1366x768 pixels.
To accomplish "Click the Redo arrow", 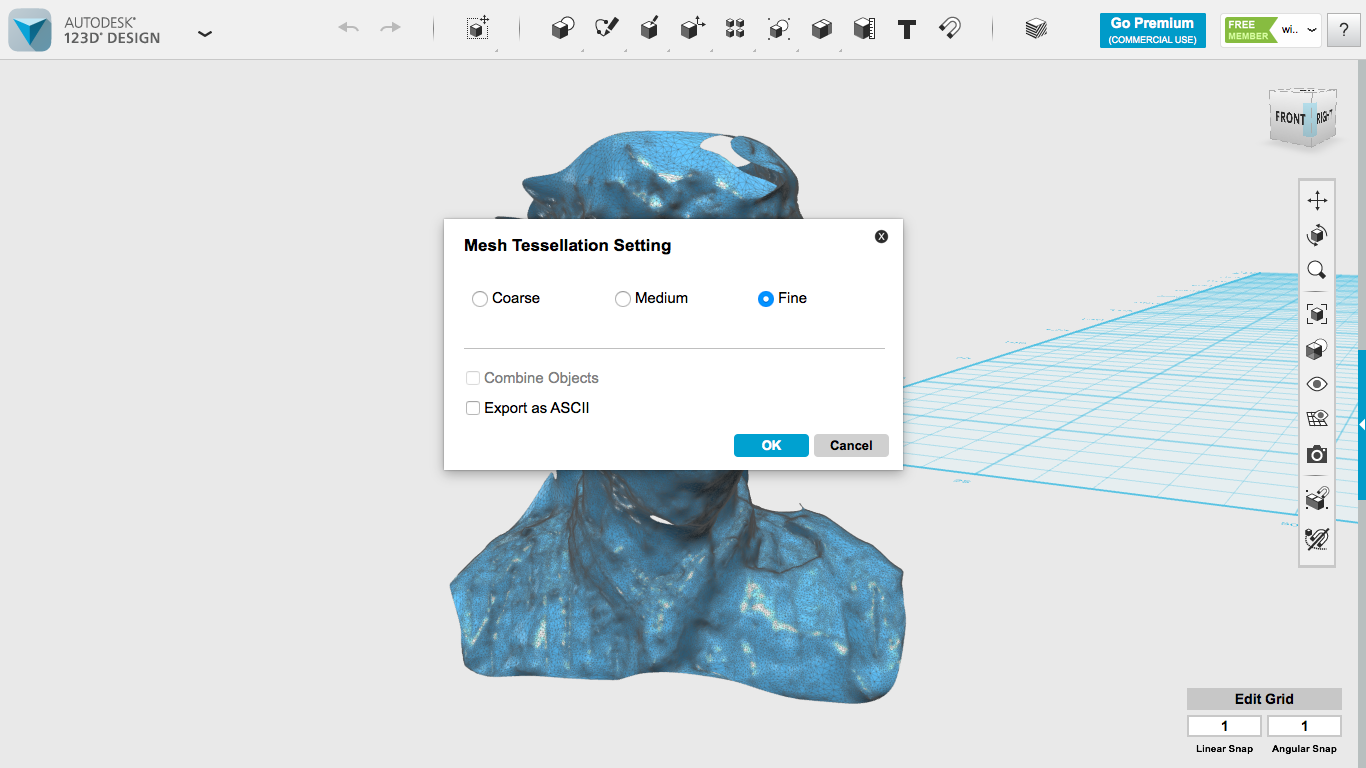I will [x=390, y=28].
